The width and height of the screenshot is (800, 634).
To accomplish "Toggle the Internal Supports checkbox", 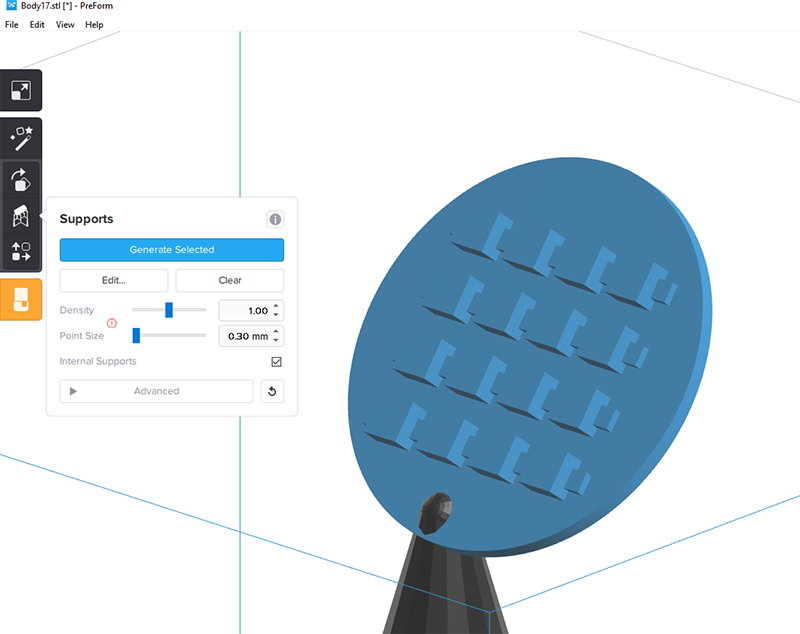I will point(277,362).
